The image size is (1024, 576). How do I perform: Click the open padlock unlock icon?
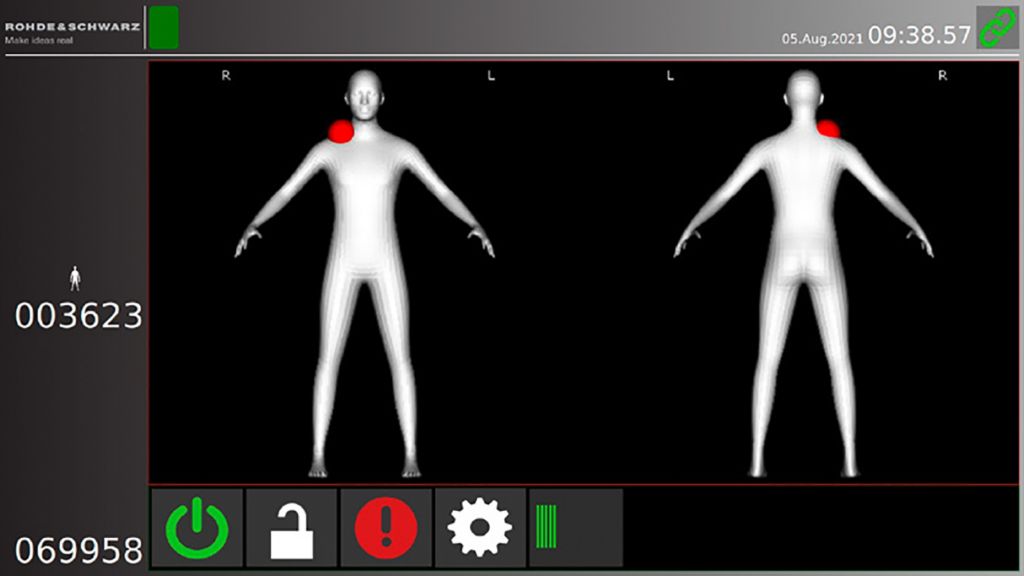pyautogui.click(x=292, y=528)
